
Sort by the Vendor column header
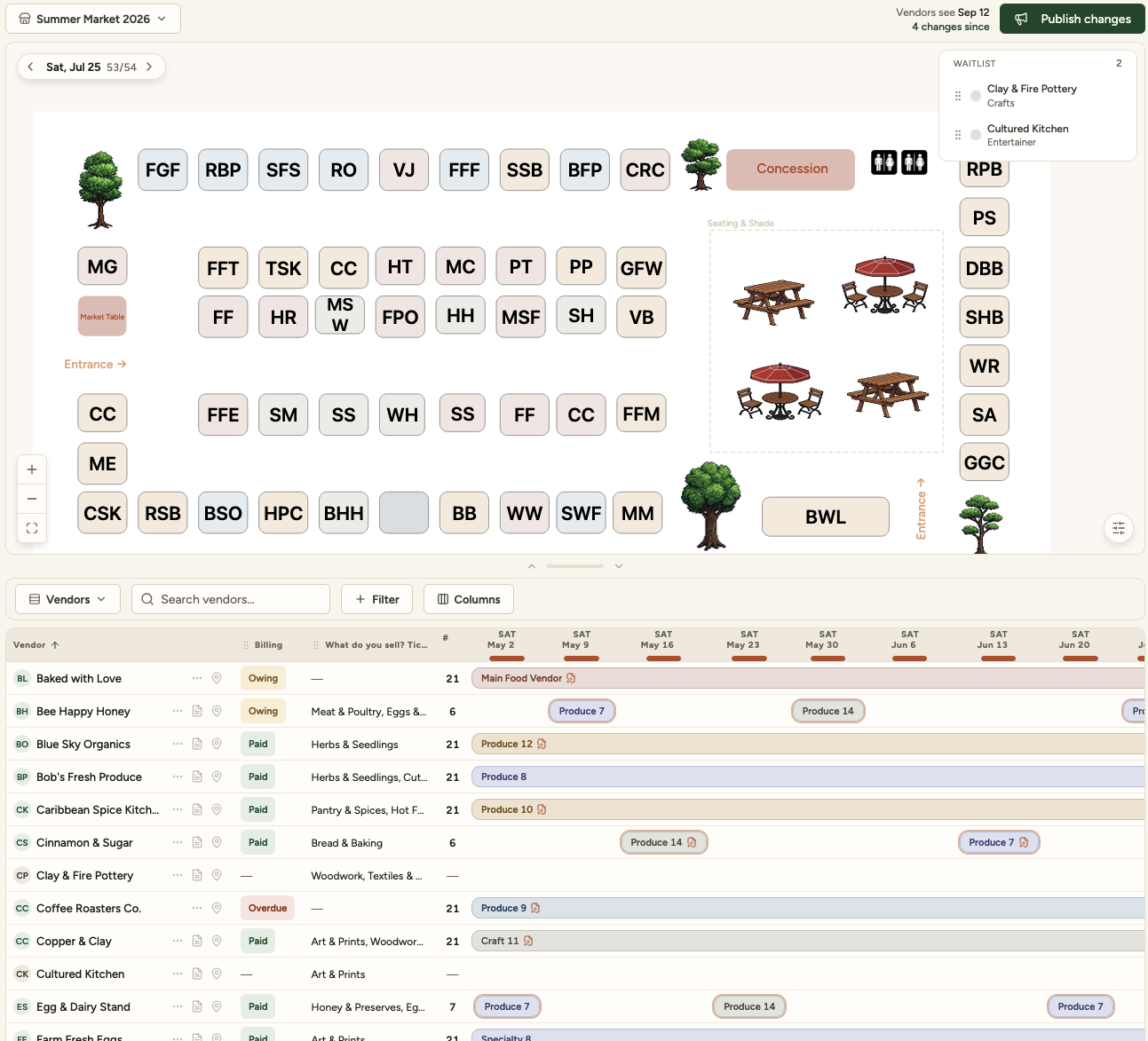tap(36, 645)
